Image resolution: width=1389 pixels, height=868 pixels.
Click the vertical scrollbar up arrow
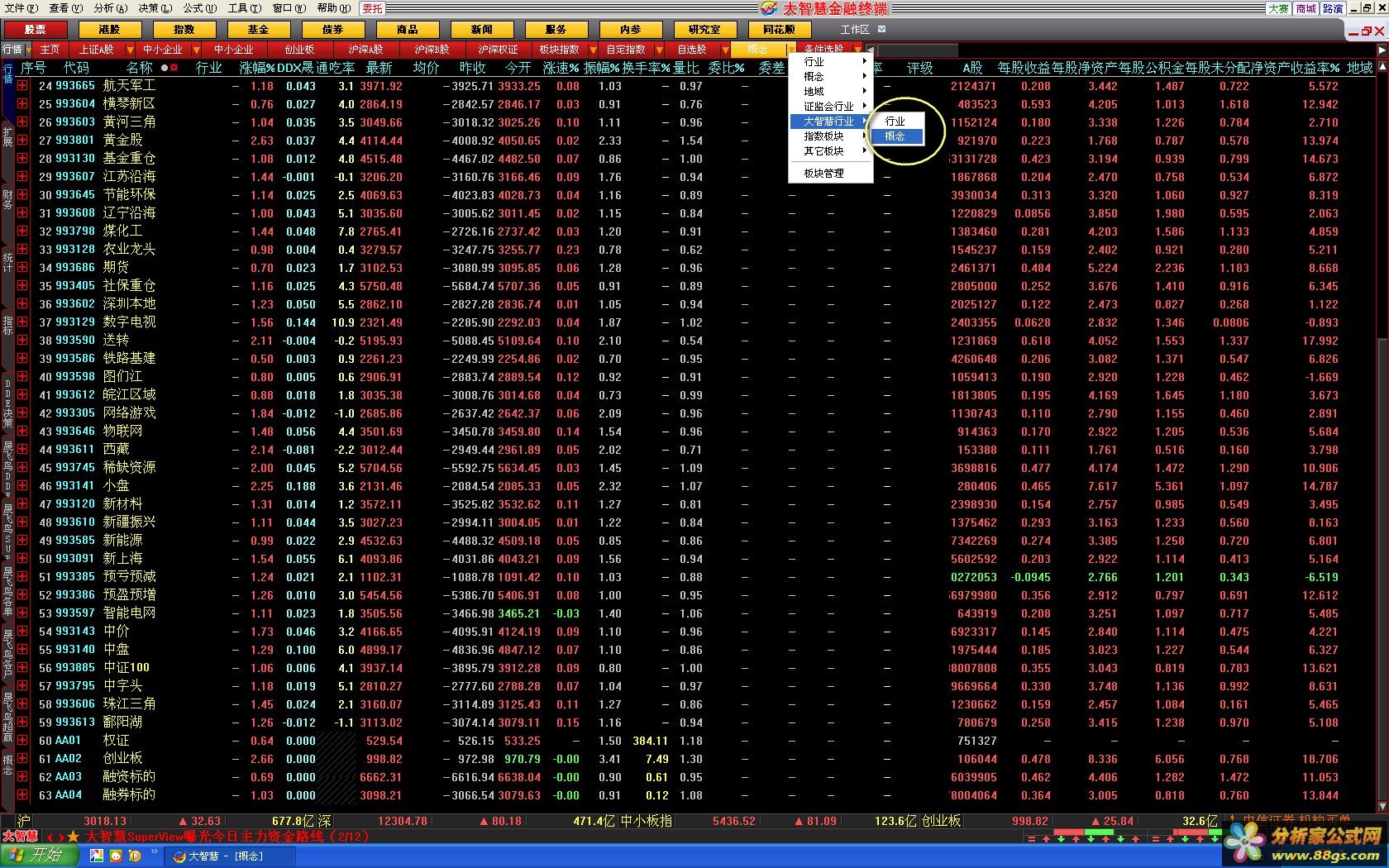(1382, 68)
